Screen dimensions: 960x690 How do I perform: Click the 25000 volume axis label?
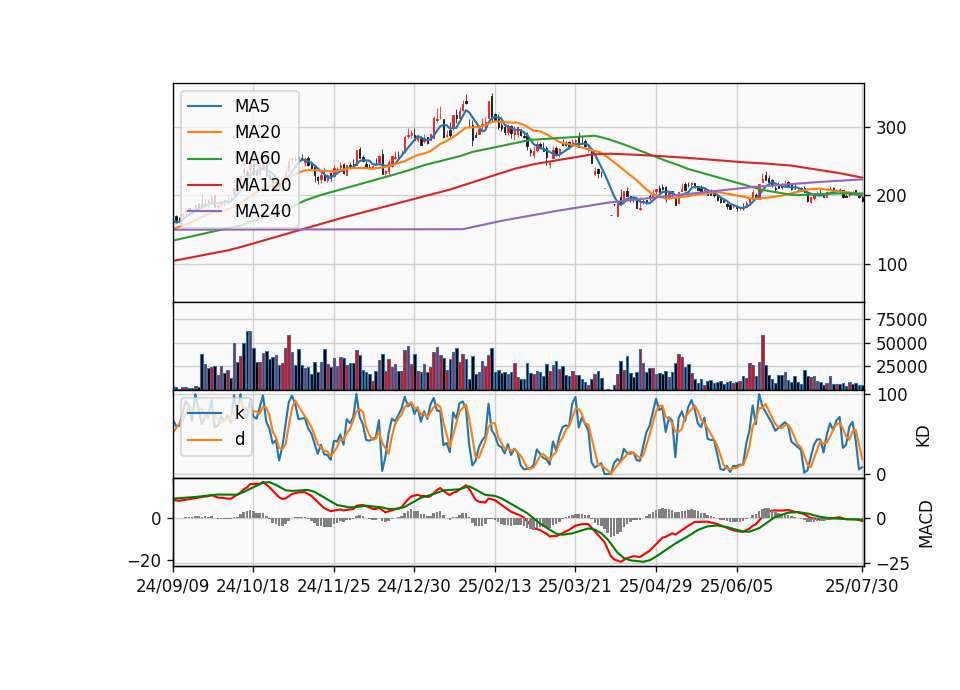point(902,367)
